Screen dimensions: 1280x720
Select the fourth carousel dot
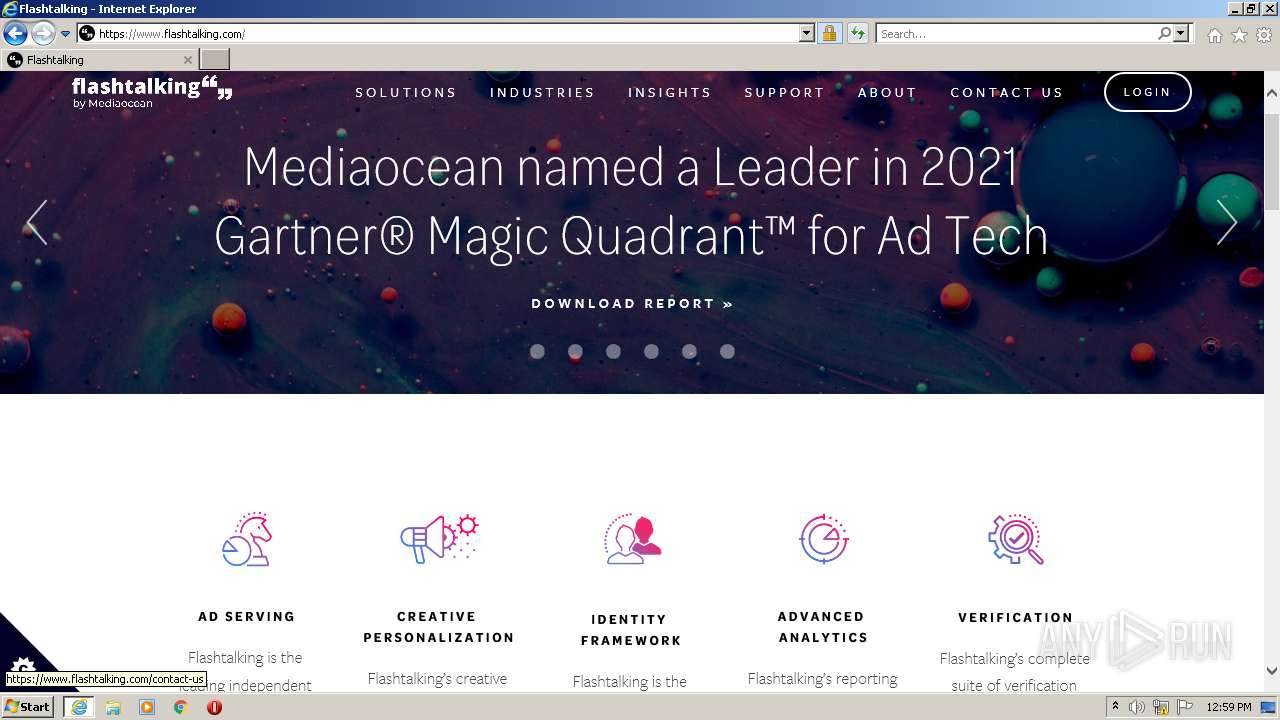(x=651, y=351)
